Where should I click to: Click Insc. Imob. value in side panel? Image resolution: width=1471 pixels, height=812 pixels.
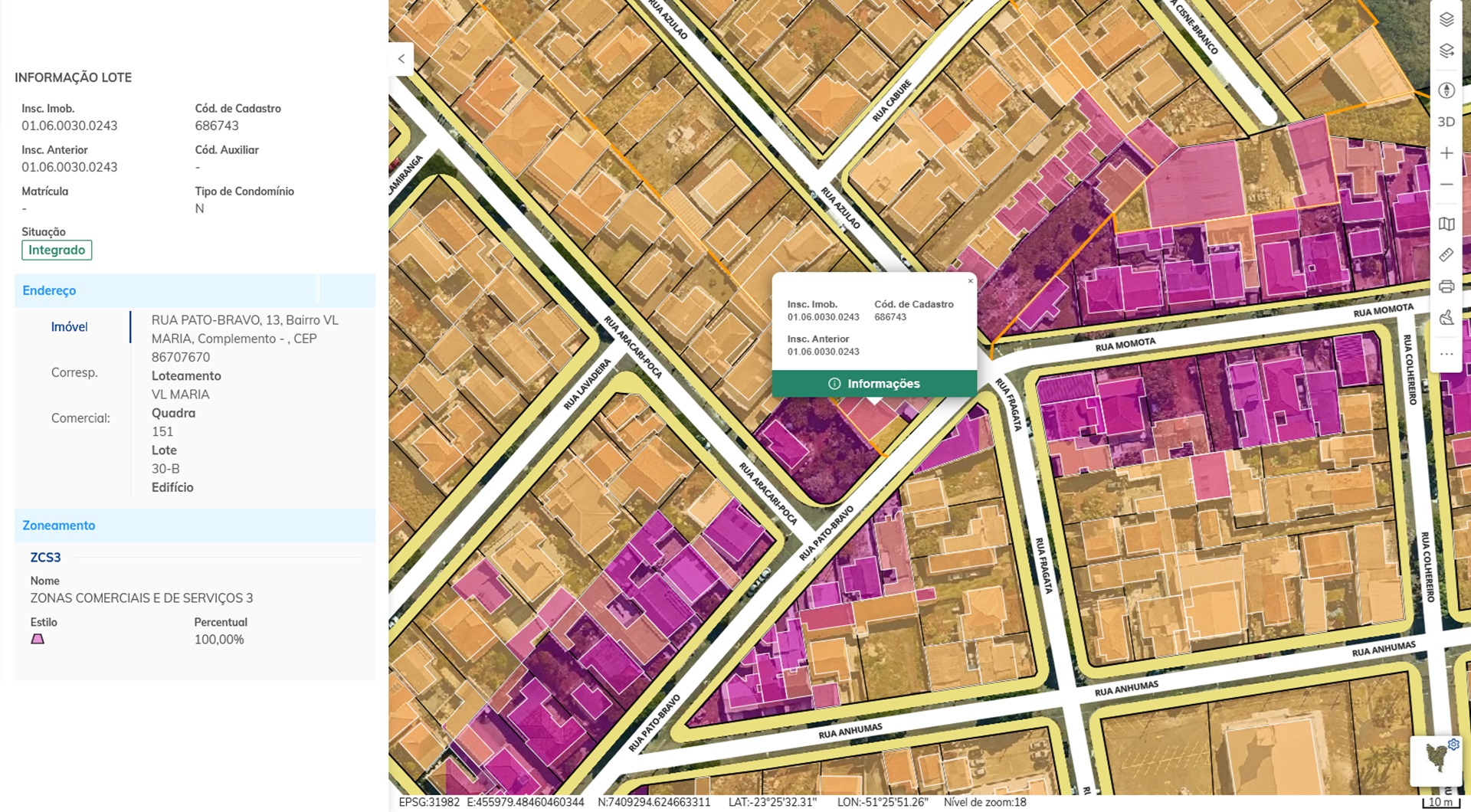(x=70, y=126)
